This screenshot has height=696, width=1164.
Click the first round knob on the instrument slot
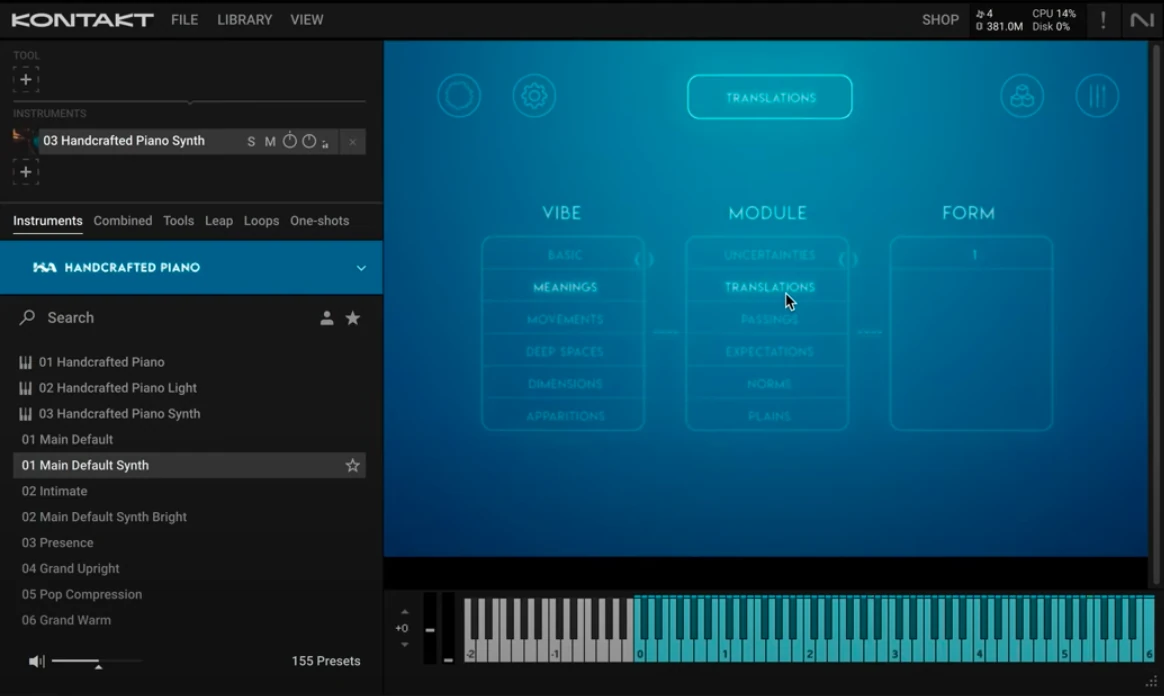(290, 141)
